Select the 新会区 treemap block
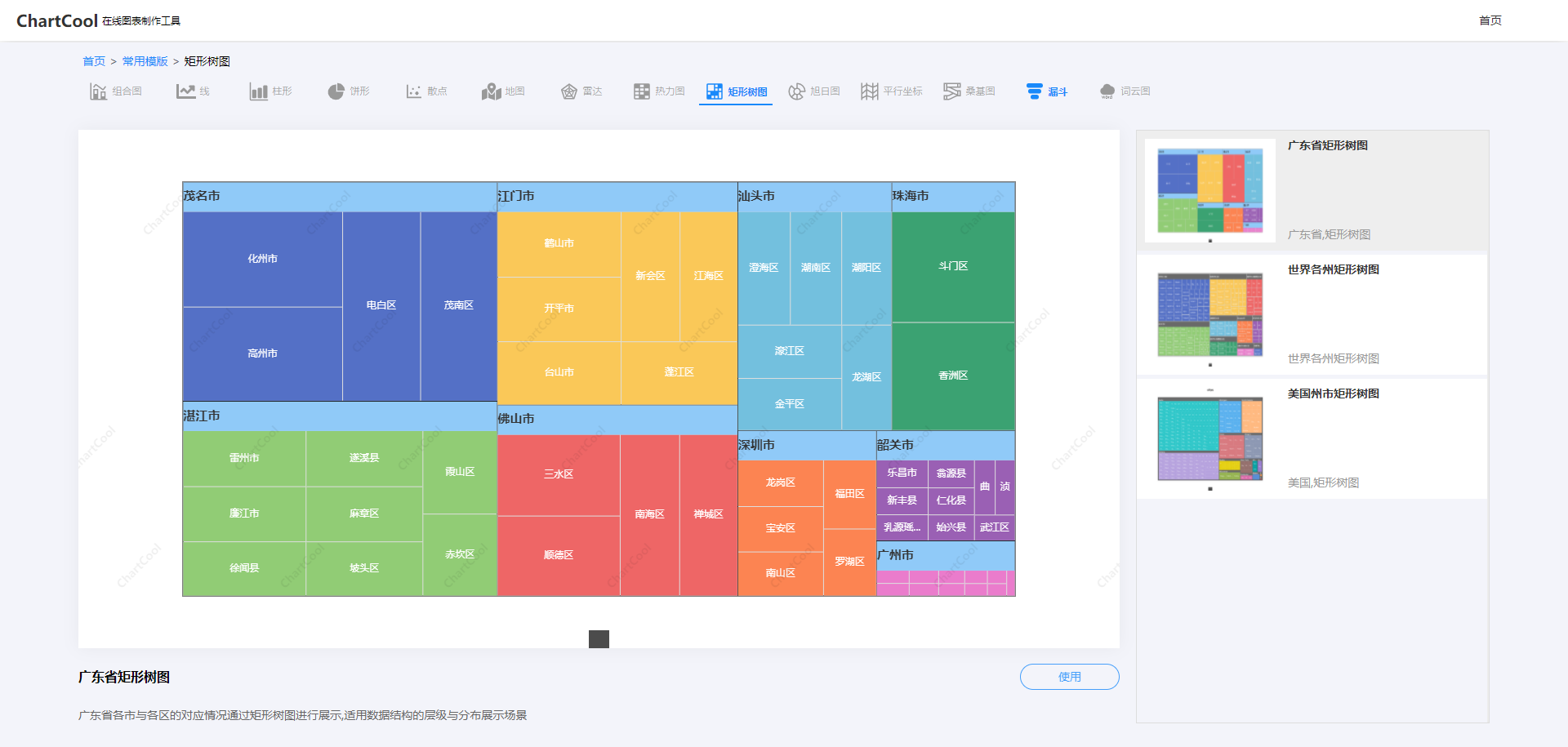The width and height of the screenshot is (1568, 747). click(650, 276)
